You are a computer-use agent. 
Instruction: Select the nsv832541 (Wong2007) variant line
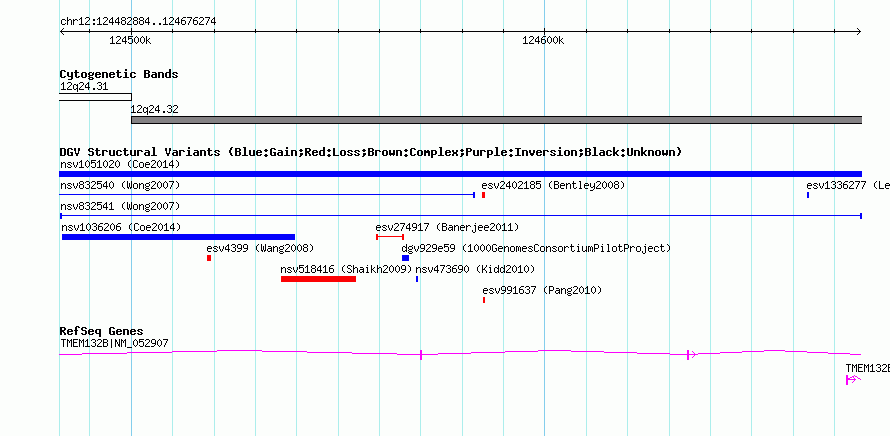[461, 216]
